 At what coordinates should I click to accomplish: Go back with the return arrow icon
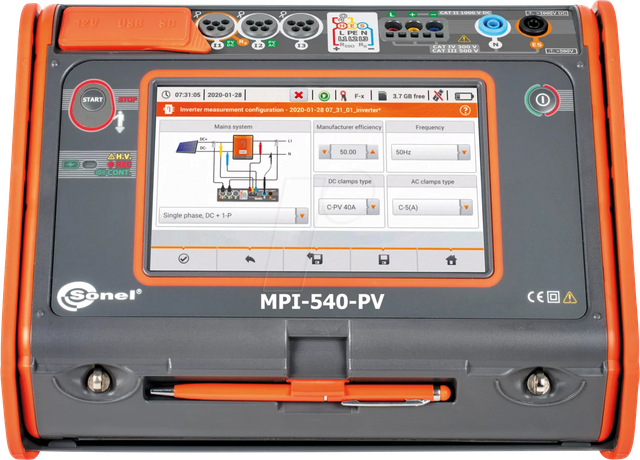[250, 259]
